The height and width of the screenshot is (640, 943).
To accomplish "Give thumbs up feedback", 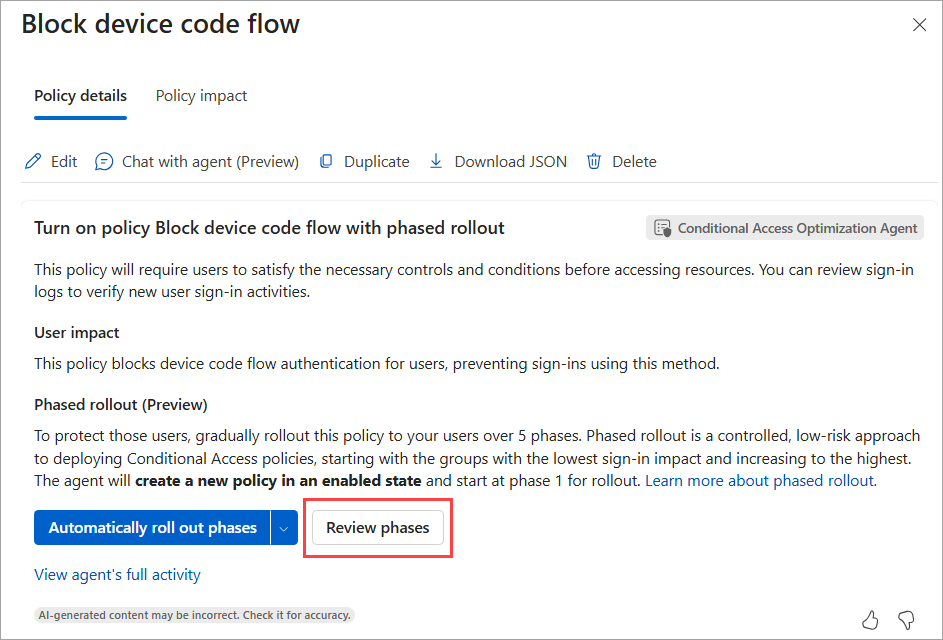I will point(871,618).
